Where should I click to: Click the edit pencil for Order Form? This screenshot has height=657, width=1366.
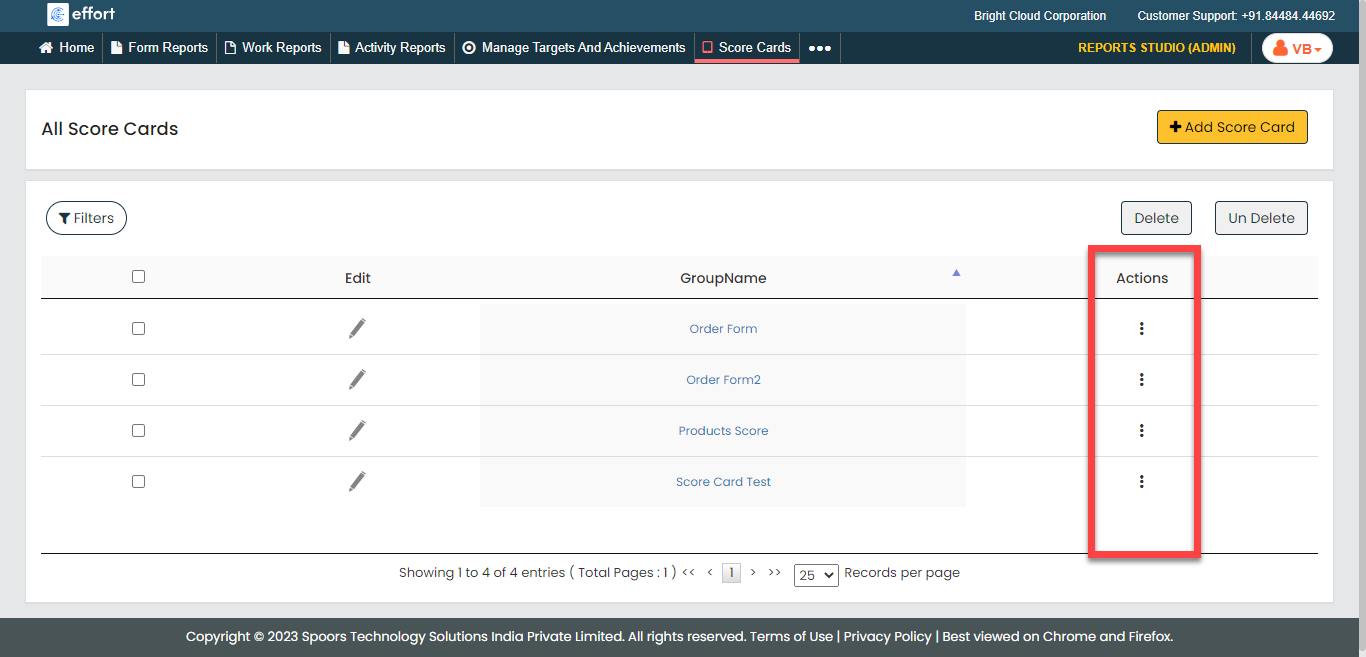(x=357, y=328)
